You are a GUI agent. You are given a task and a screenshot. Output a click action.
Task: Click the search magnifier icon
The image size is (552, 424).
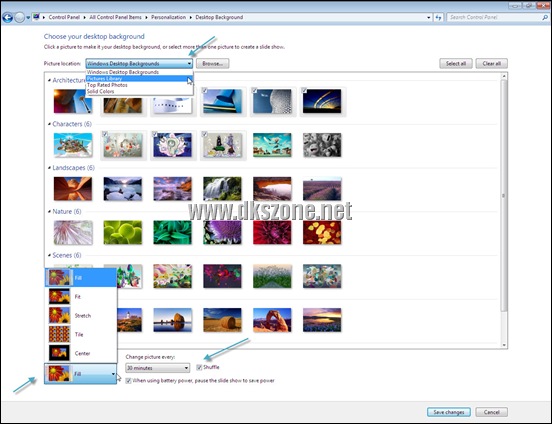click(545, 17)
